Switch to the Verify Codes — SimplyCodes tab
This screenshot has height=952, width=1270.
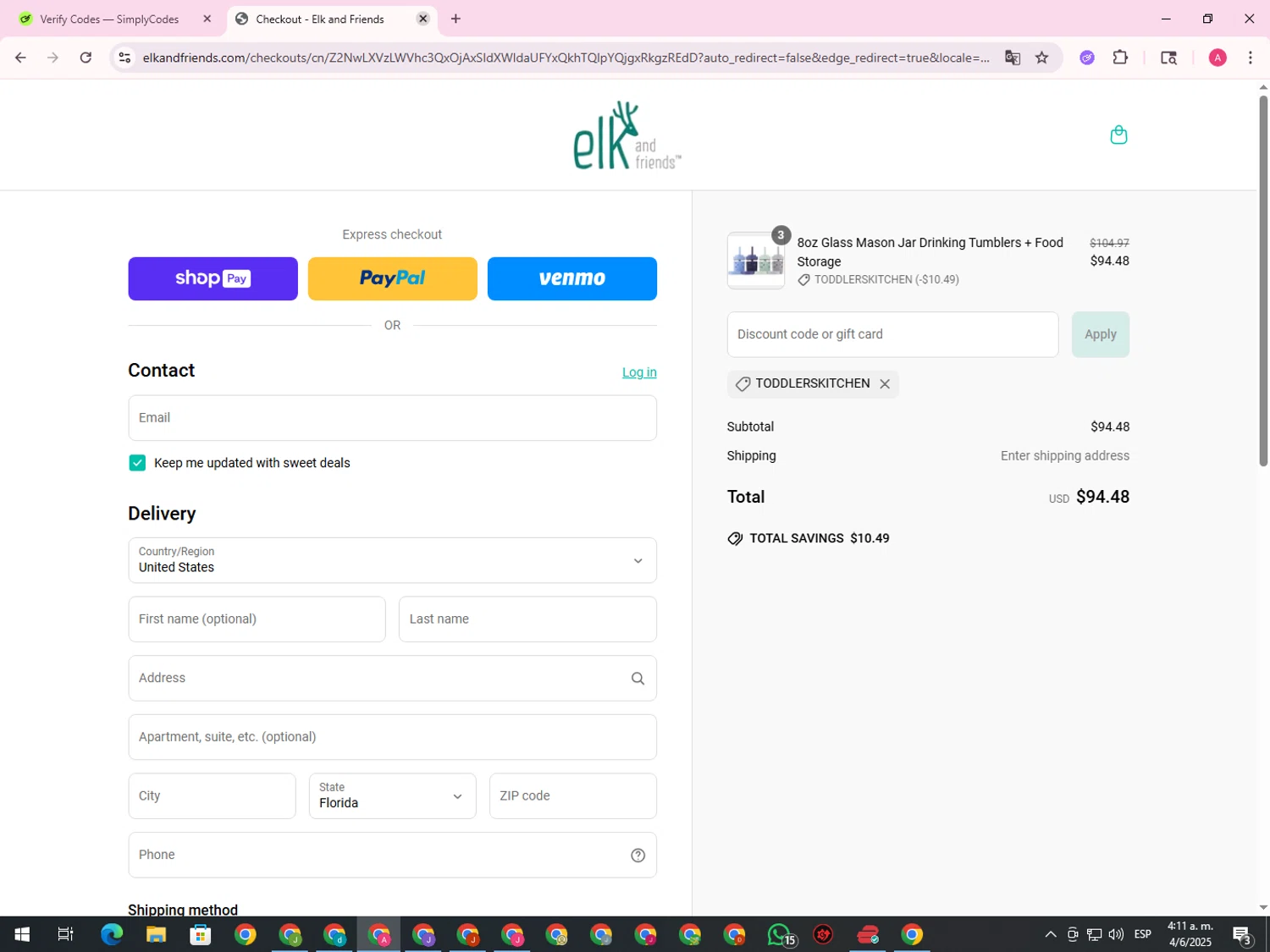point(110,19)
